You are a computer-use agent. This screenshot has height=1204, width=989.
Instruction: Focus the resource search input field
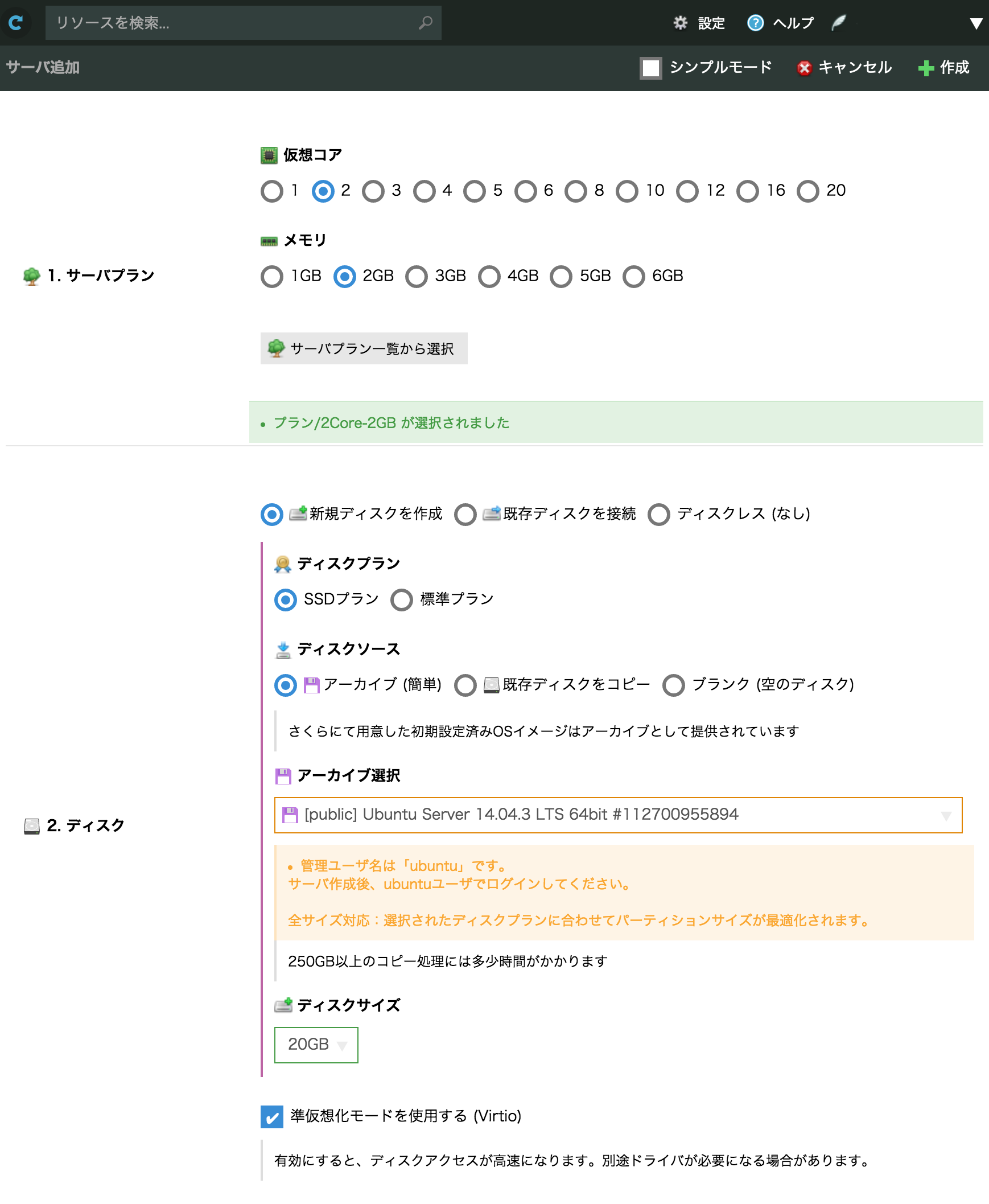coord(233,23)
